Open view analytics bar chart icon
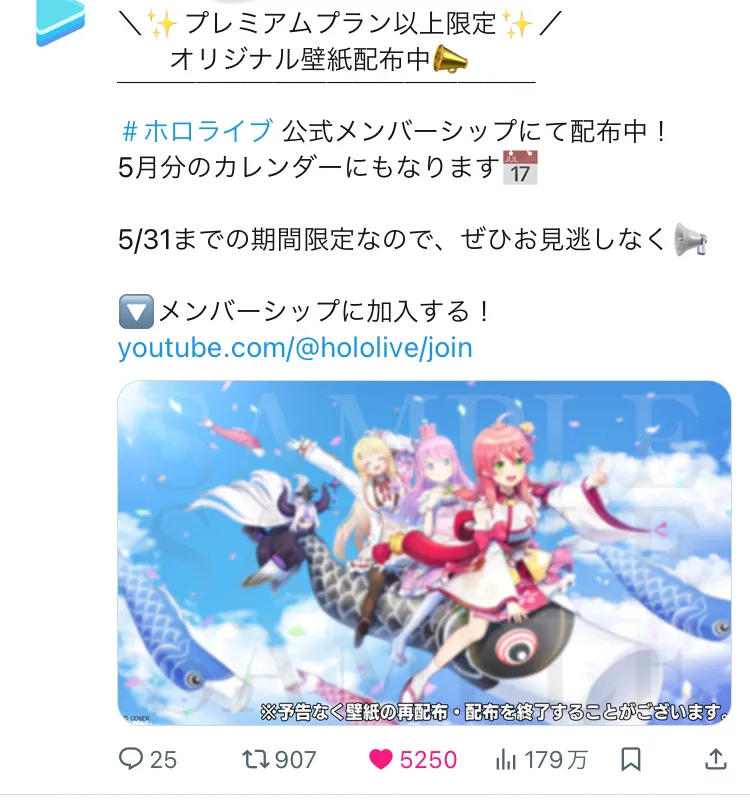 click(505, 759)
